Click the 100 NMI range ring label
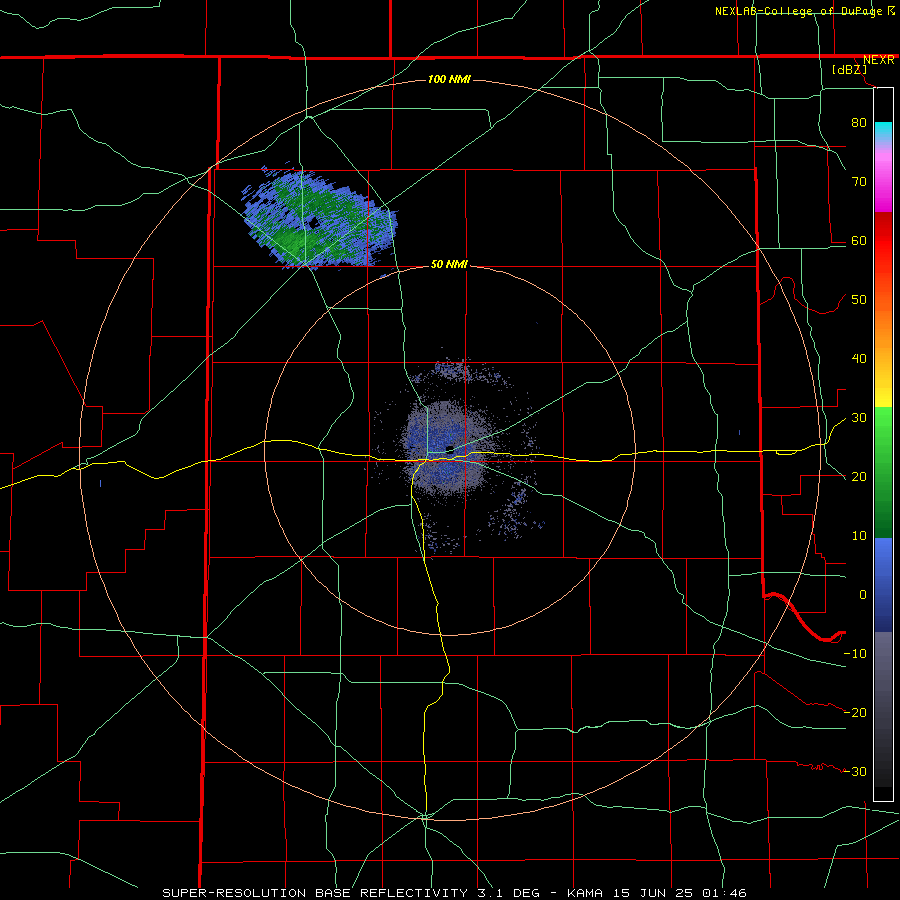 coord(449,79)
